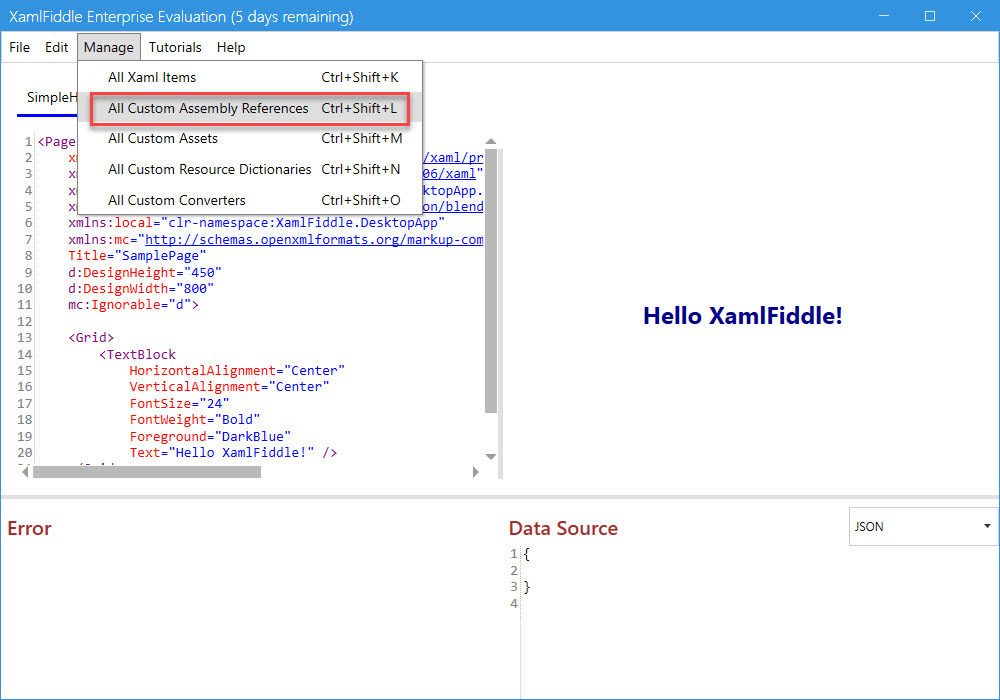Select All Custom Converters entry

[x=250, y=200]
